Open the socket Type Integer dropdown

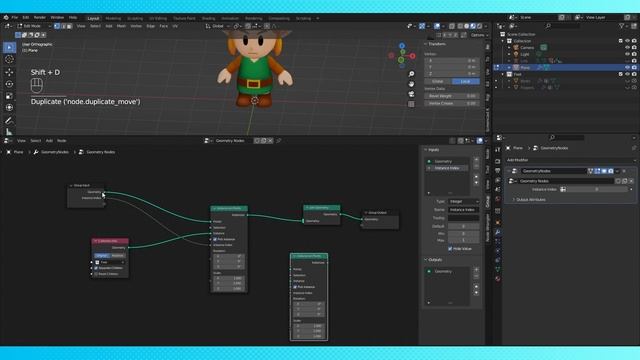point(464,202)
